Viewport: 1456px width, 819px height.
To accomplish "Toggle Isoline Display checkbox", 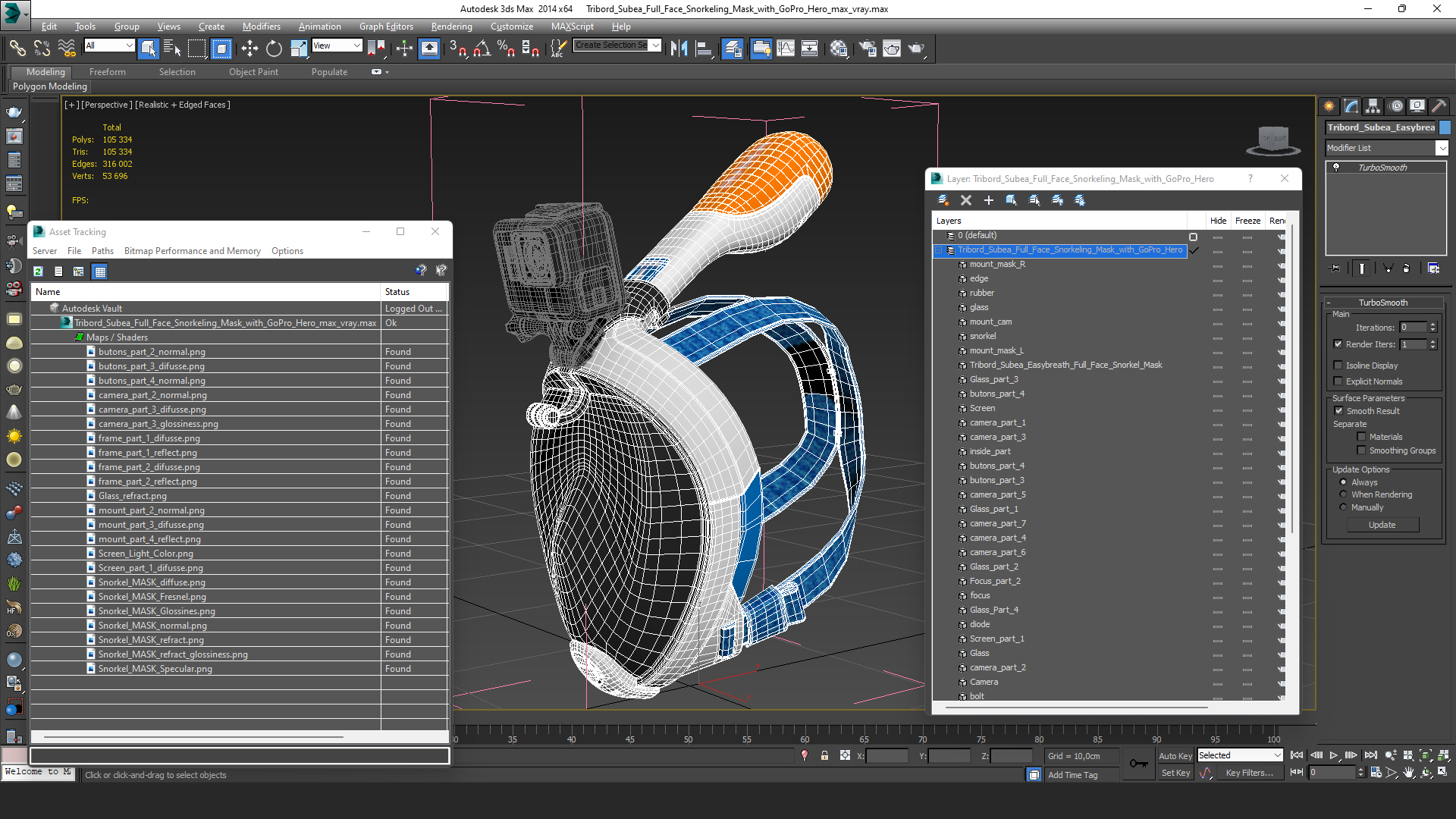I will [x=1338, y=366].
